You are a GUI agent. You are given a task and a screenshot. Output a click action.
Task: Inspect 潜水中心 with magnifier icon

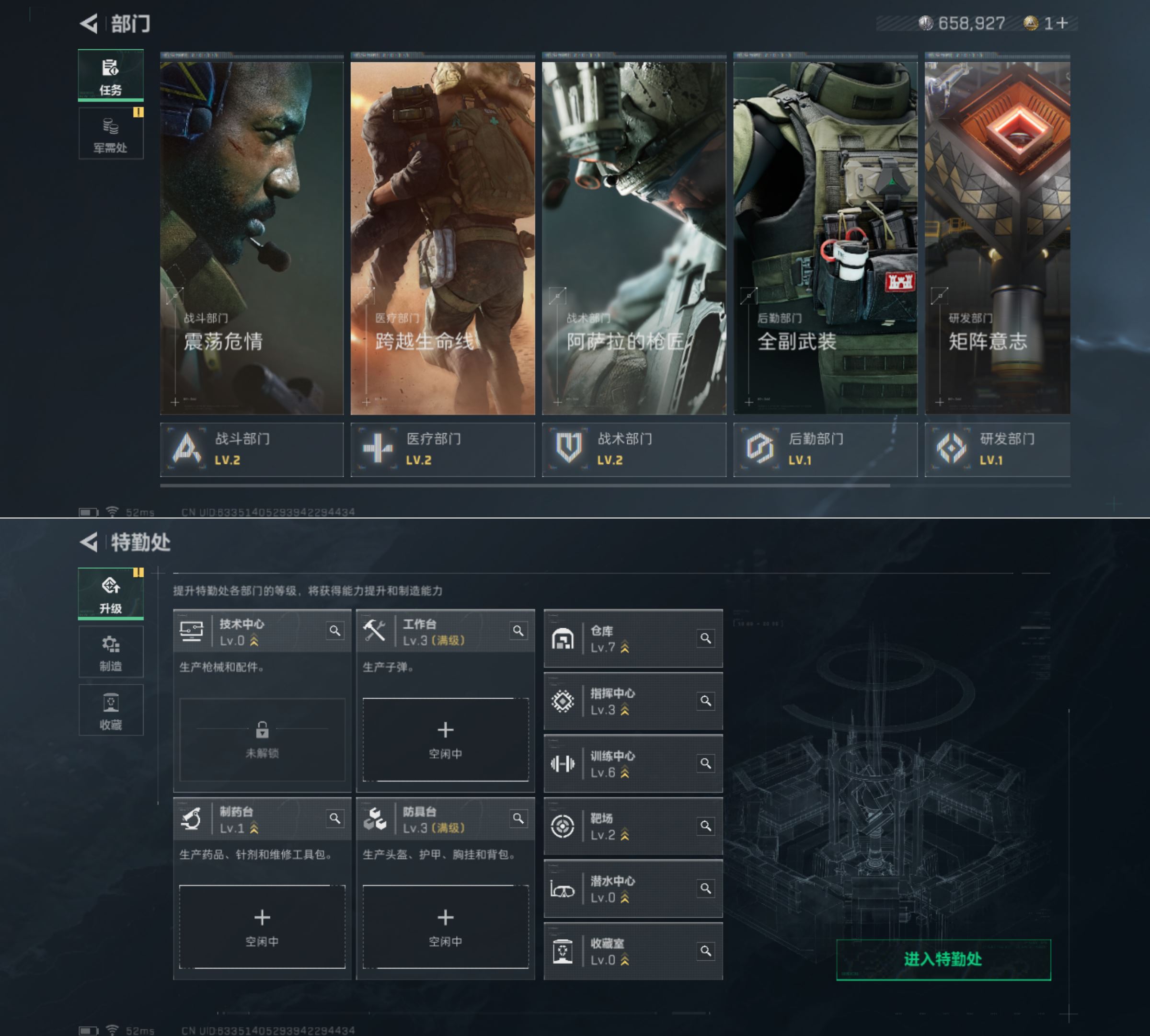(x=706, y=888)
